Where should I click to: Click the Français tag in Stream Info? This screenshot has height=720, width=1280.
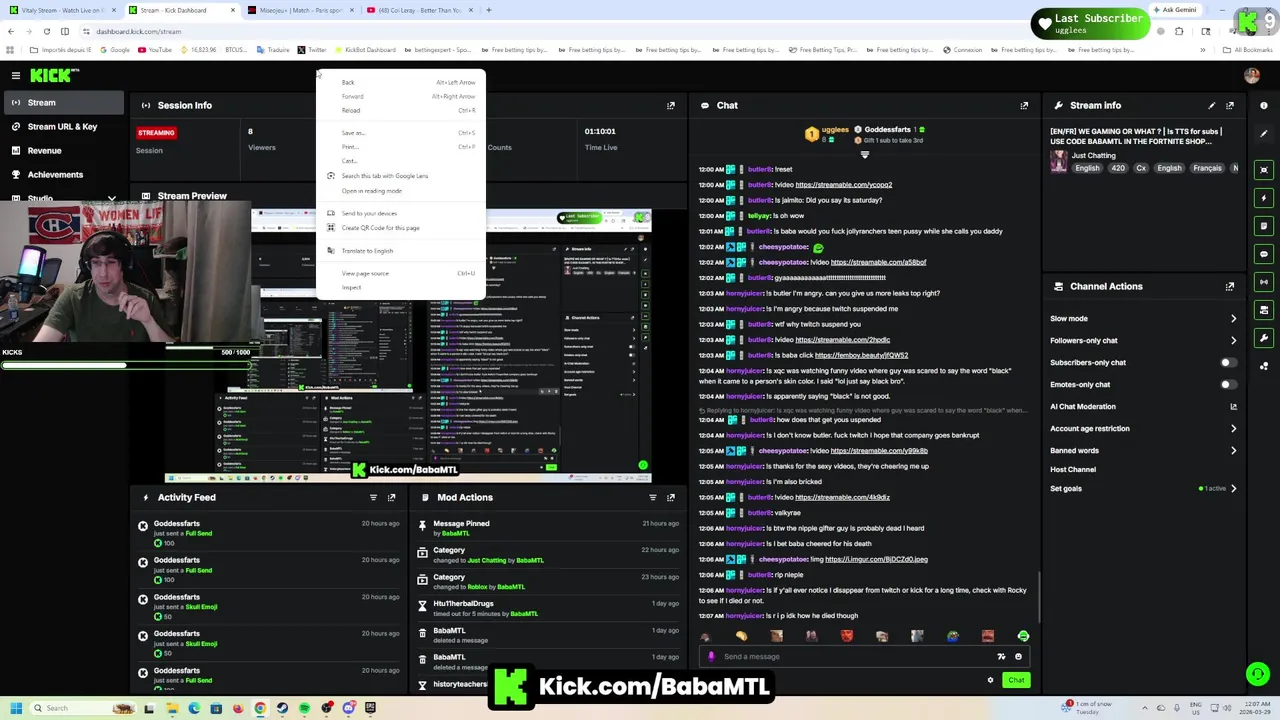[1207, 169]
